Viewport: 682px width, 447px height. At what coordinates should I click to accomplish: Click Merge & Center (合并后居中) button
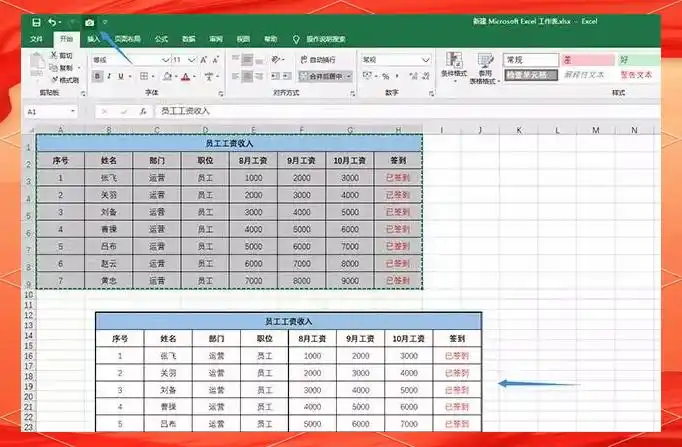326,77
